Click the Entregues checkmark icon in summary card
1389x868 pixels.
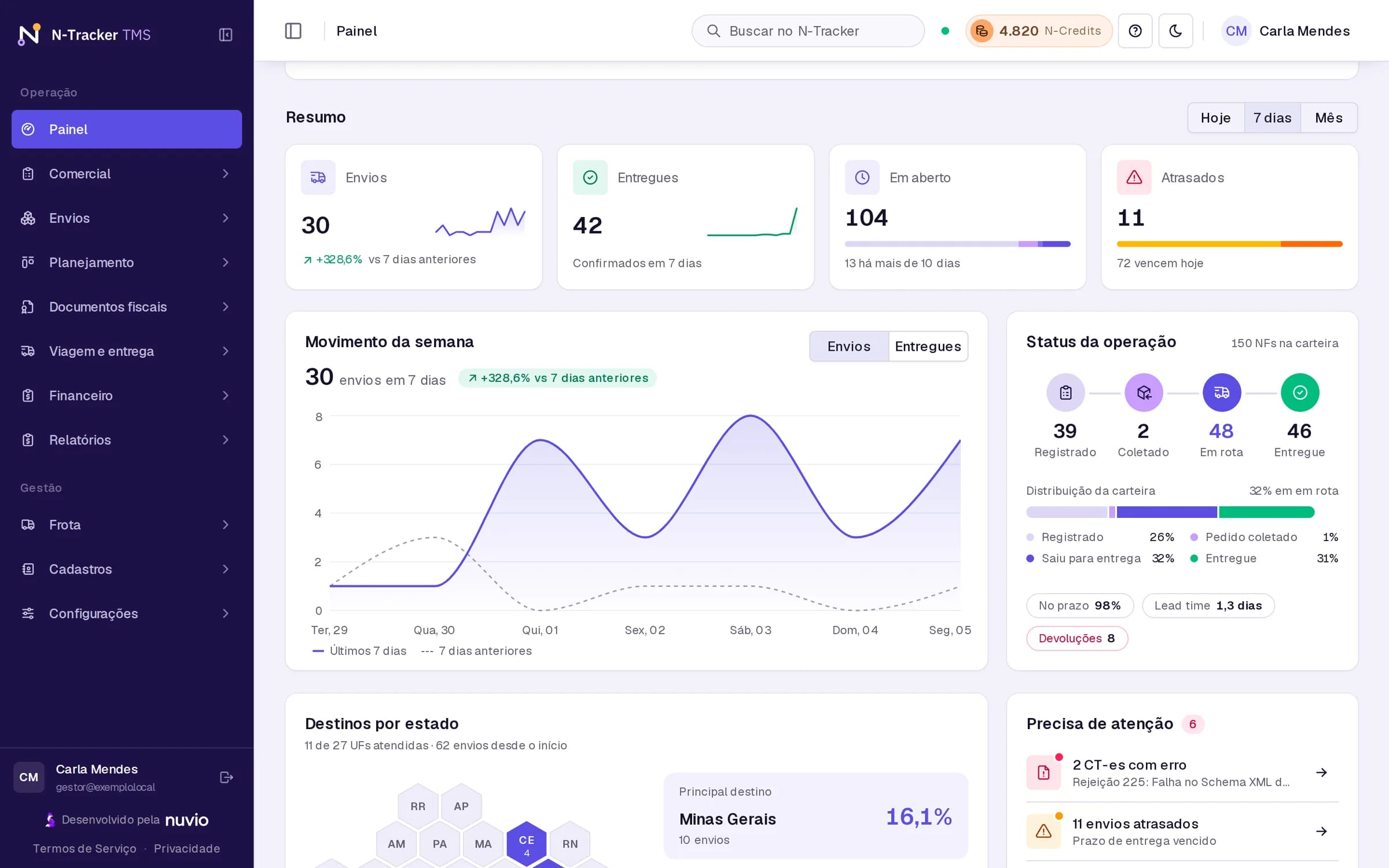tap(590, 177)
